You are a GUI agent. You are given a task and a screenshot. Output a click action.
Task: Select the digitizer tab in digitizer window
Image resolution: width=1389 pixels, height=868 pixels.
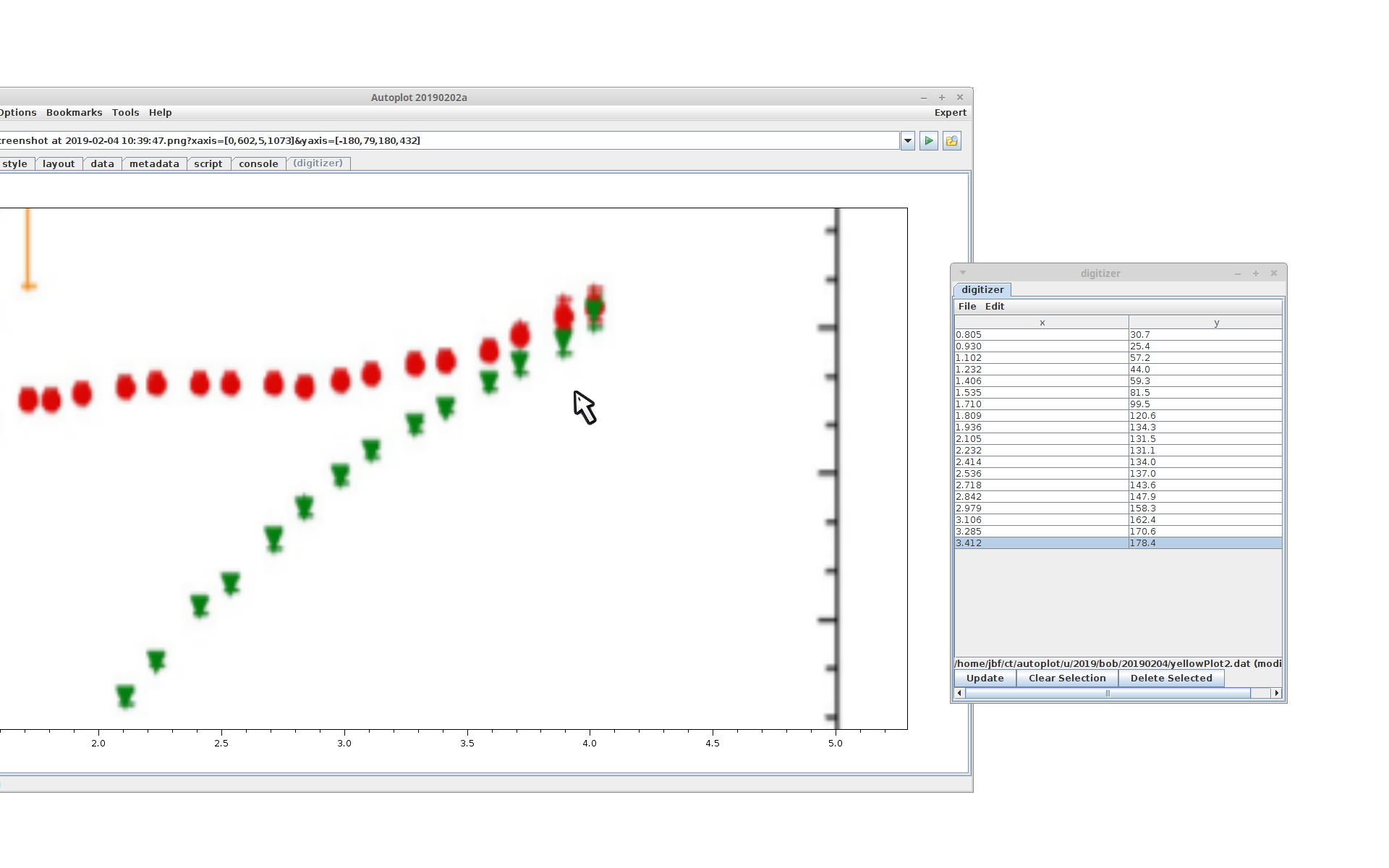[982, 290]
